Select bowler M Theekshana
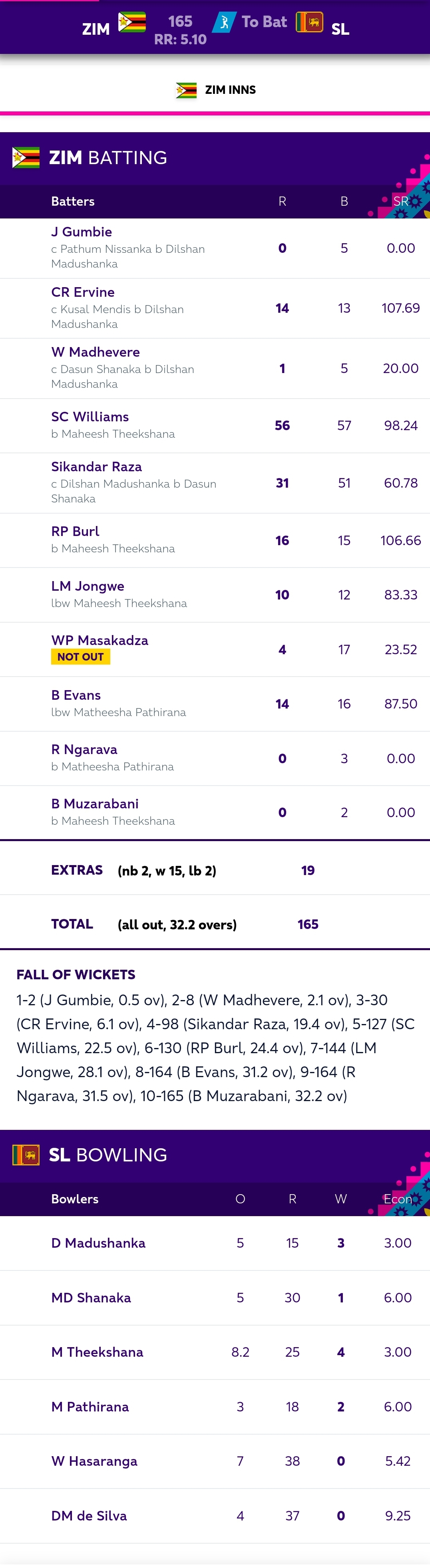The image size is (430, 1568). coord(98,1352)
